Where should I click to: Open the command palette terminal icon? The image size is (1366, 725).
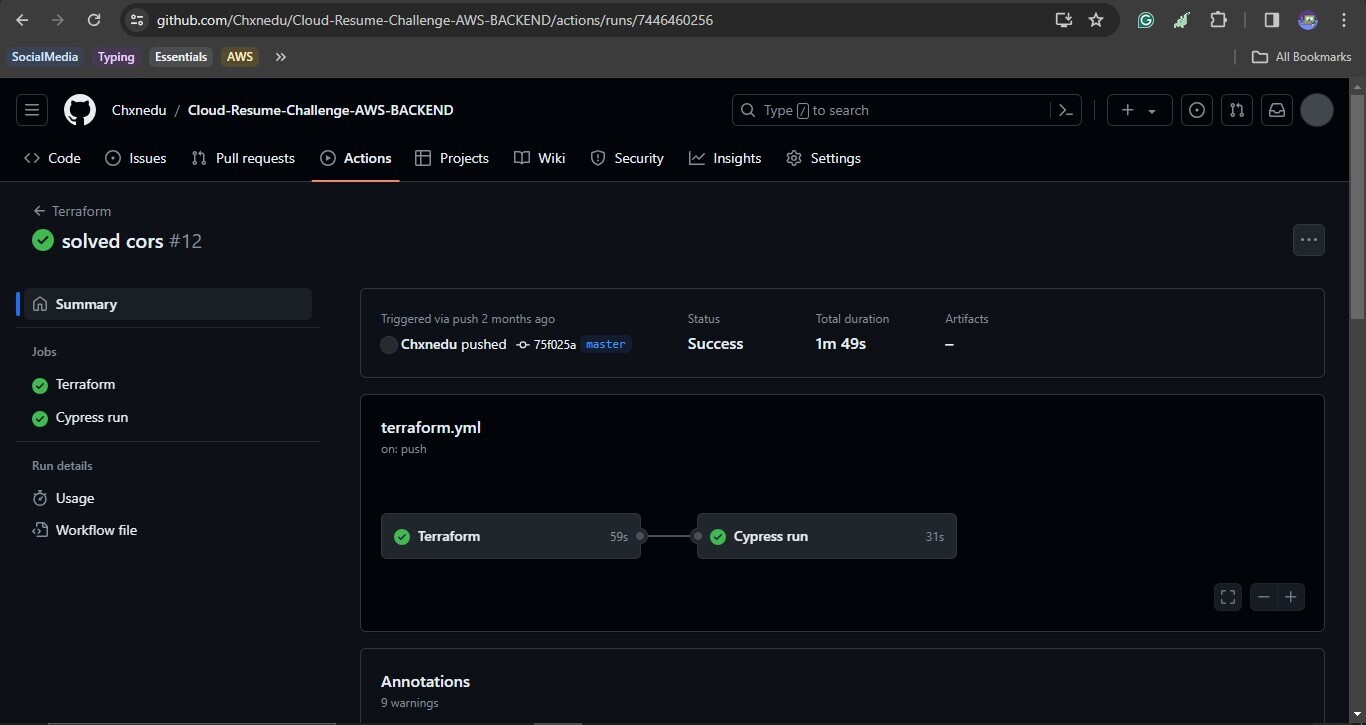1064,110
